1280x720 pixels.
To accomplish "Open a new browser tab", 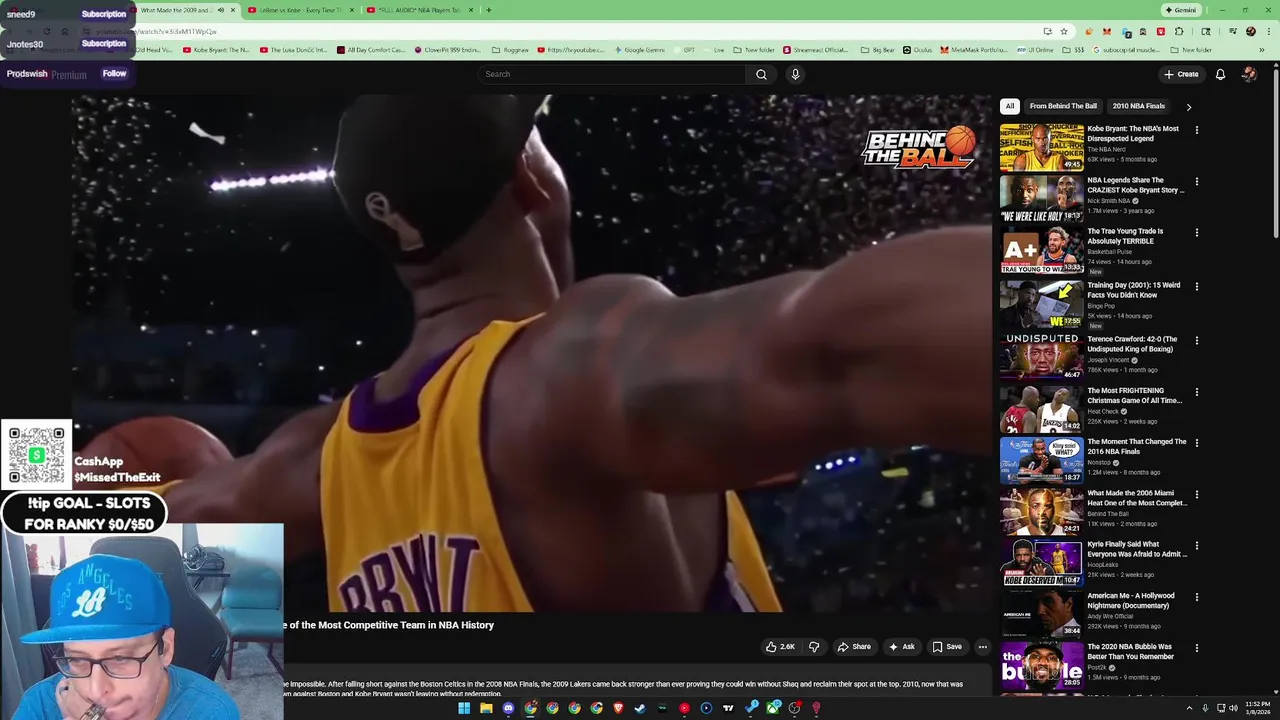I will pyautogui.click(x=488, y=10).
